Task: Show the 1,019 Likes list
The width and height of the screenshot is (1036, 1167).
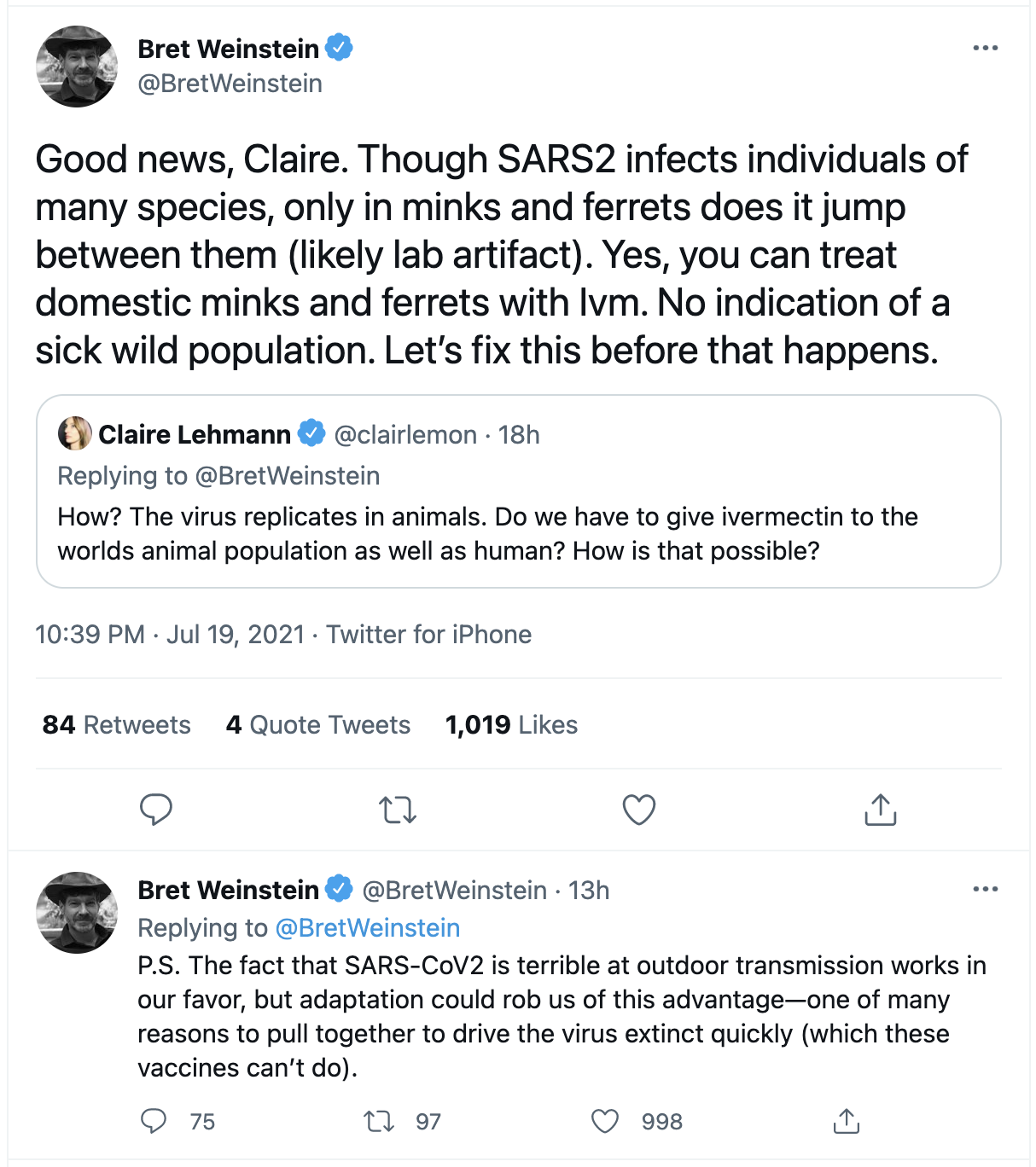Action: 511,725
